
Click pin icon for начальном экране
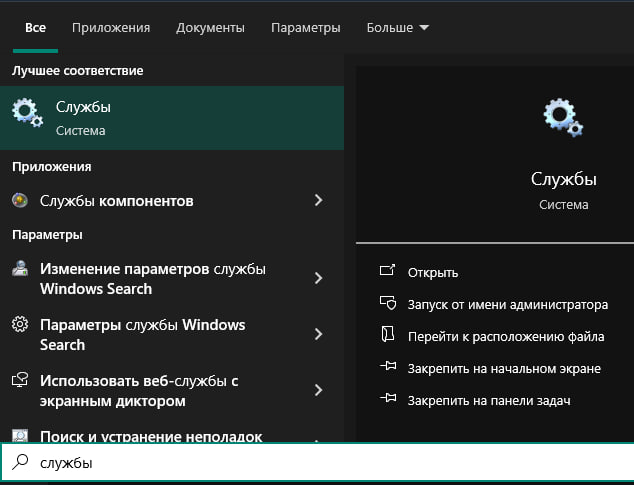point(388,366)
